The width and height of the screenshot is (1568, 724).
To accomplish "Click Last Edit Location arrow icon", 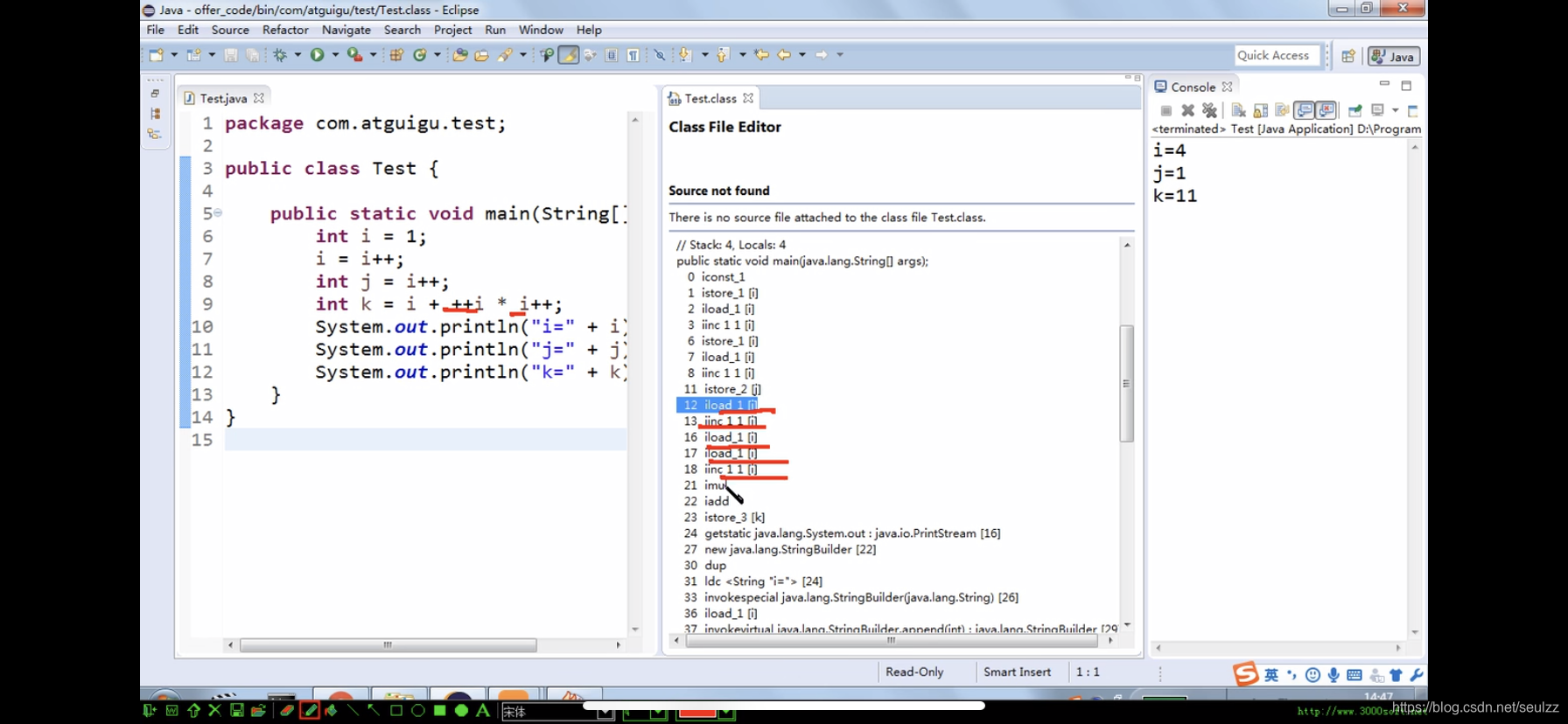I will coord(761,55).
